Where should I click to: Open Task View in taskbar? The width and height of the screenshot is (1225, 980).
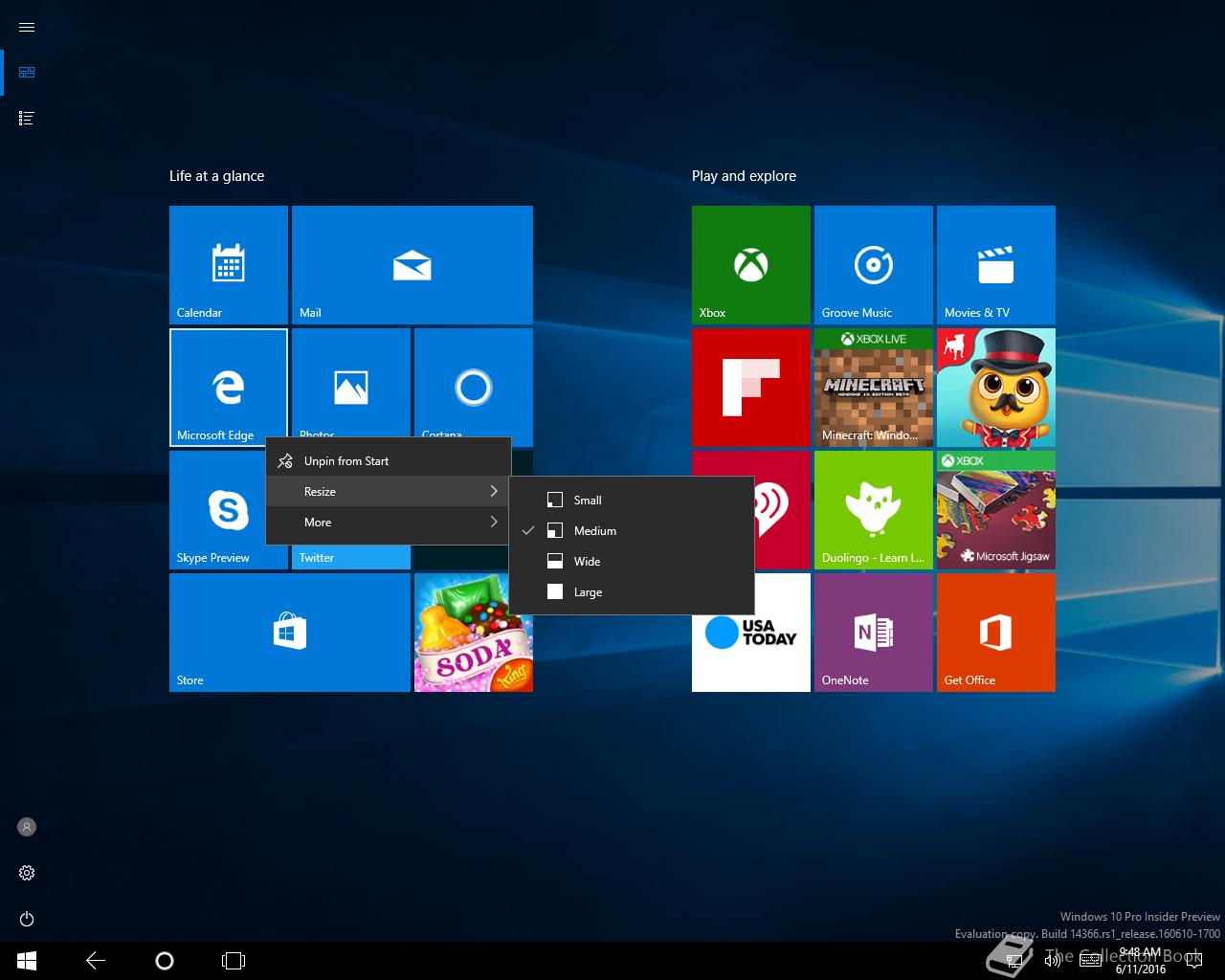pos(234,961)
